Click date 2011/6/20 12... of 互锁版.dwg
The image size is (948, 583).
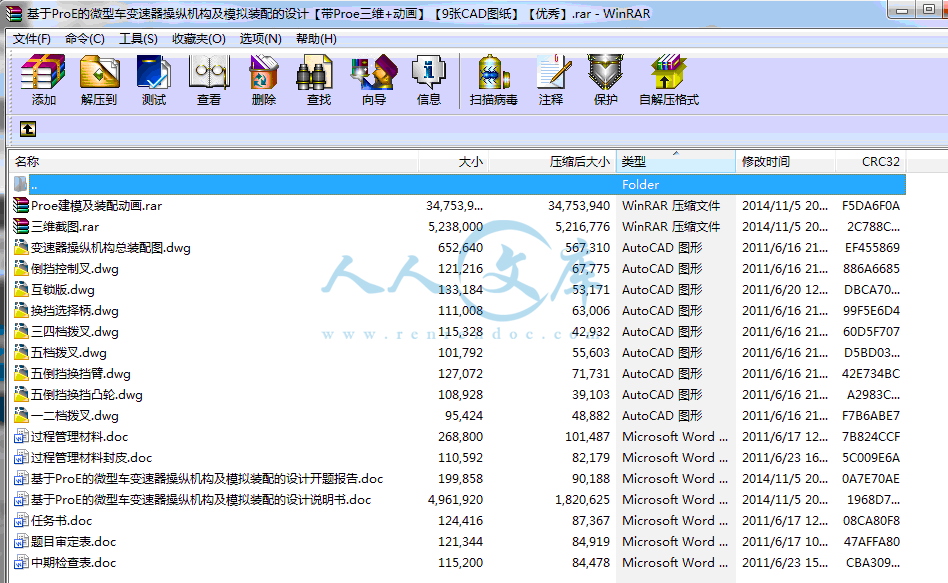click(x=785, y=290)
